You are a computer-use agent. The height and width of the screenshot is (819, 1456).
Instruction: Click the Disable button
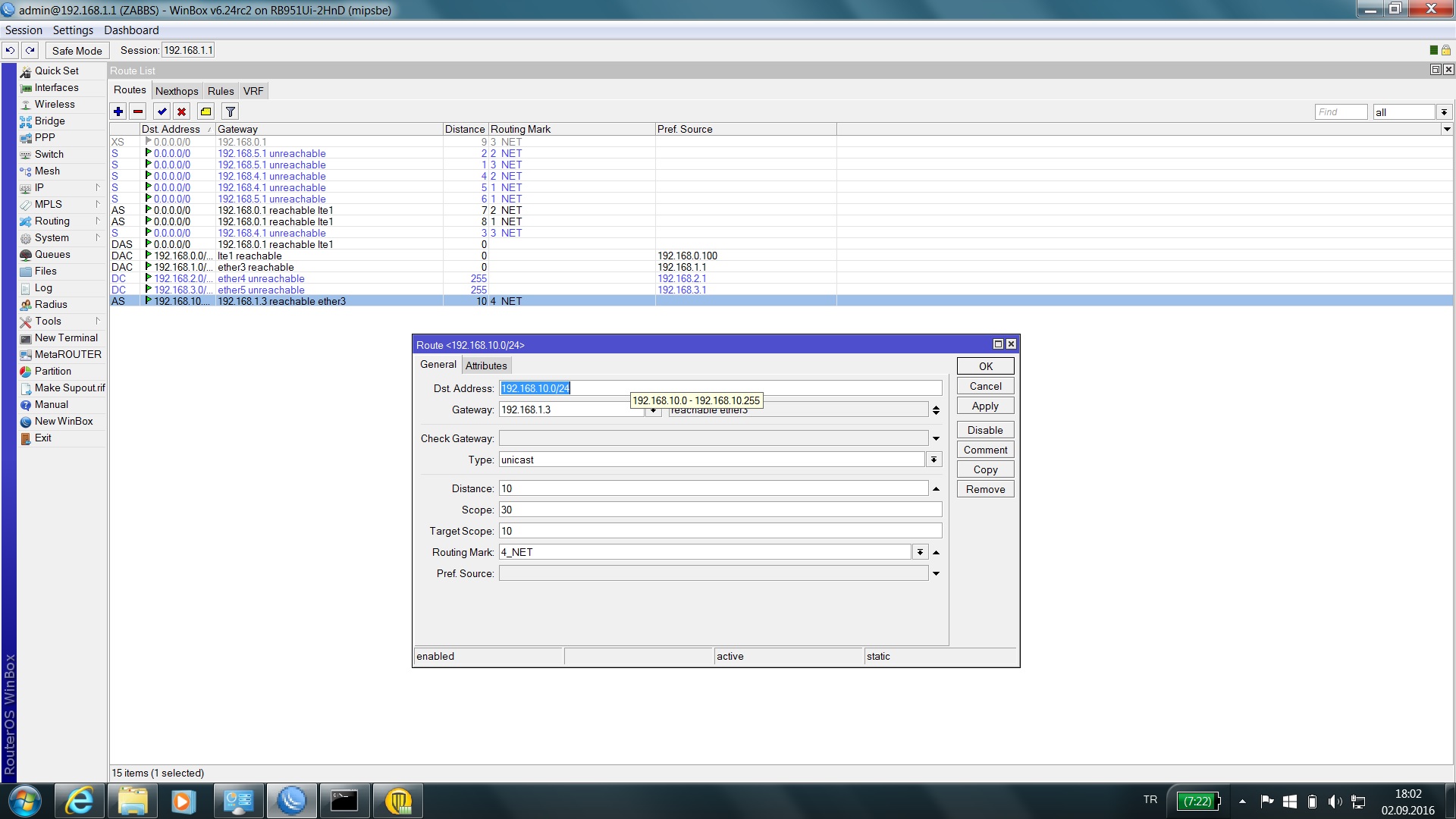985,430
